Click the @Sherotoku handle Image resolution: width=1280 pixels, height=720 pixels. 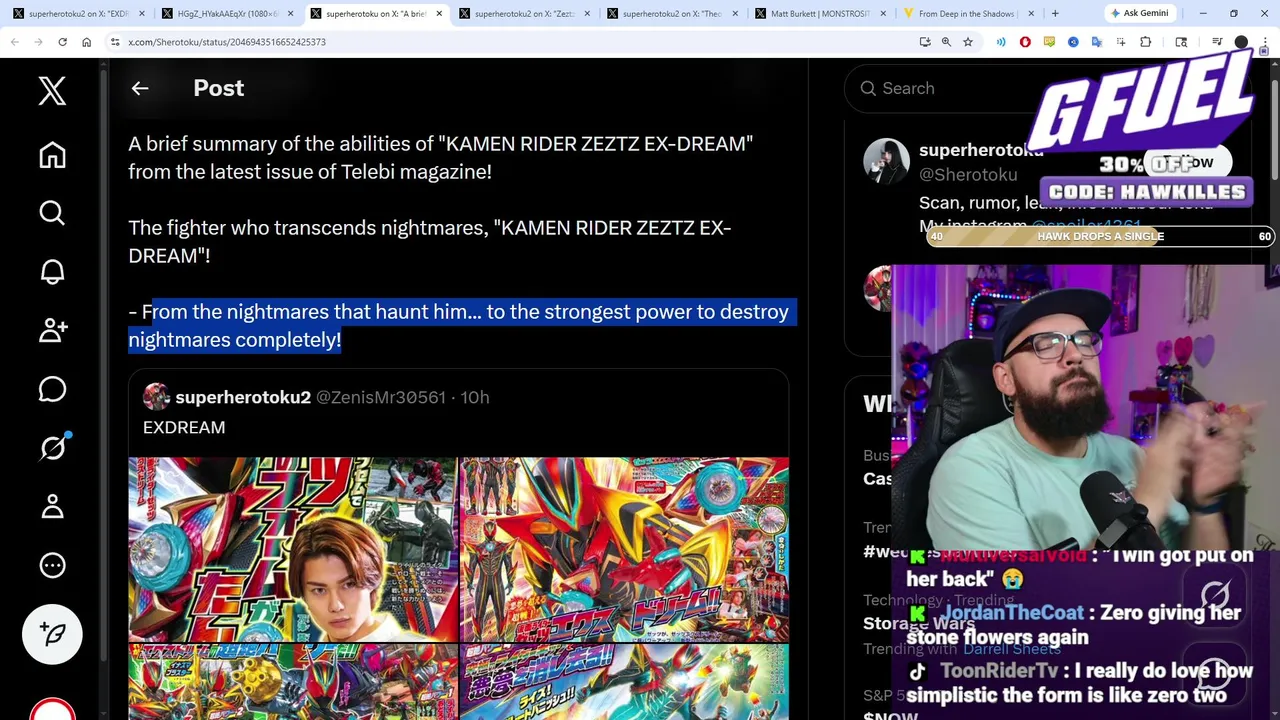pyautogui.click(x=968, y=175)
